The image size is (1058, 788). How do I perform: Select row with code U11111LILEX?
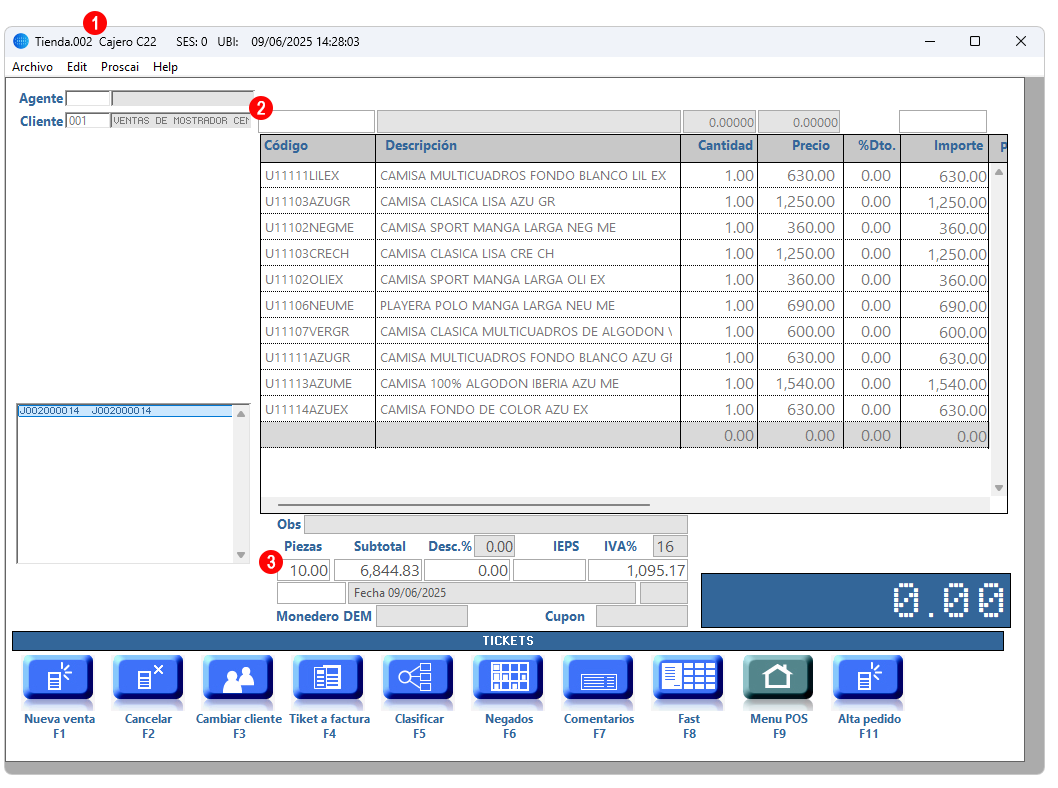pos(625,176)
